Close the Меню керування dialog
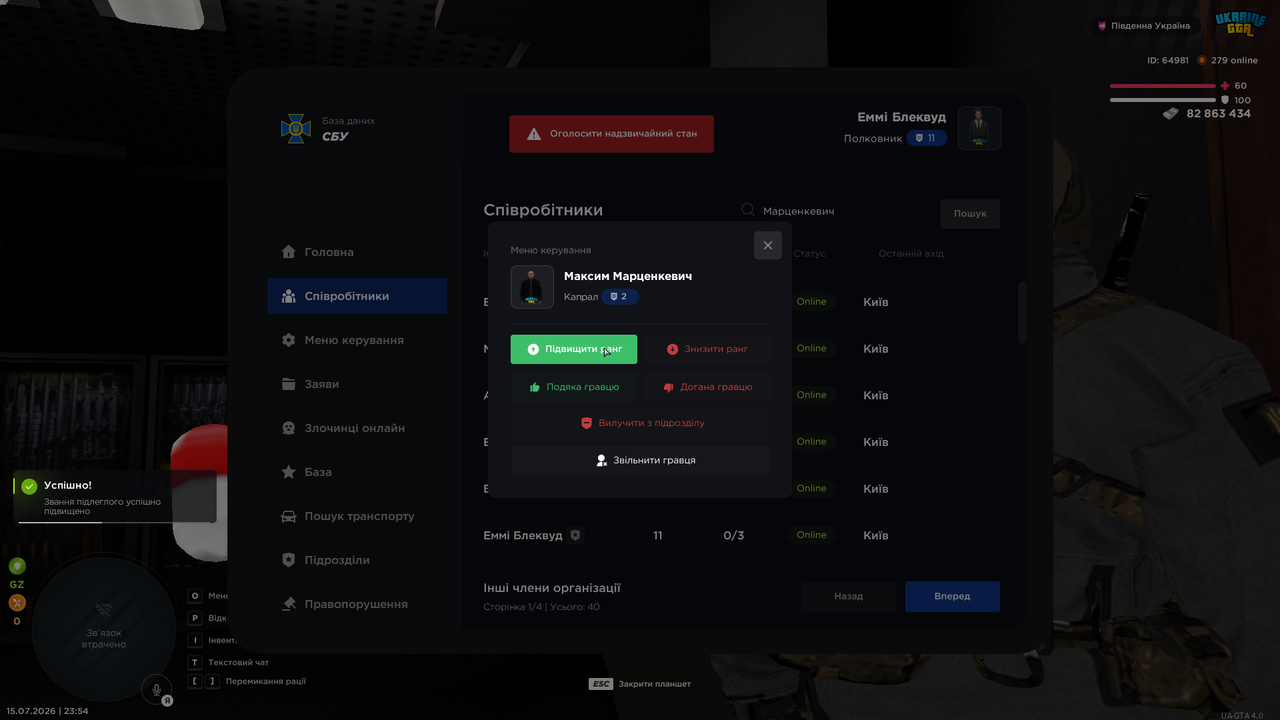The width and height of the screenshot is (1280, 720). [768, 245]
